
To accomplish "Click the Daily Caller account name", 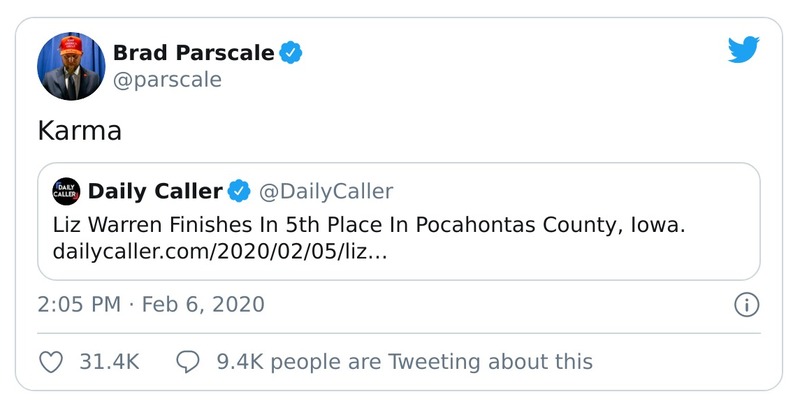I will [155, 190].
